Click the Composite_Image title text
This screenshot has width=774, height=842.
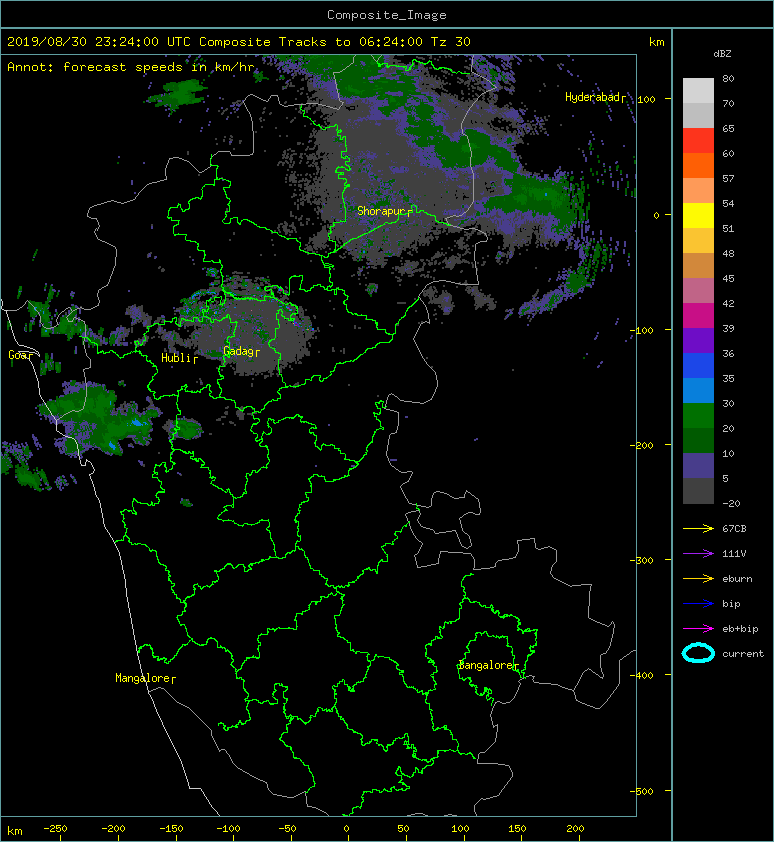click(387, 15)
